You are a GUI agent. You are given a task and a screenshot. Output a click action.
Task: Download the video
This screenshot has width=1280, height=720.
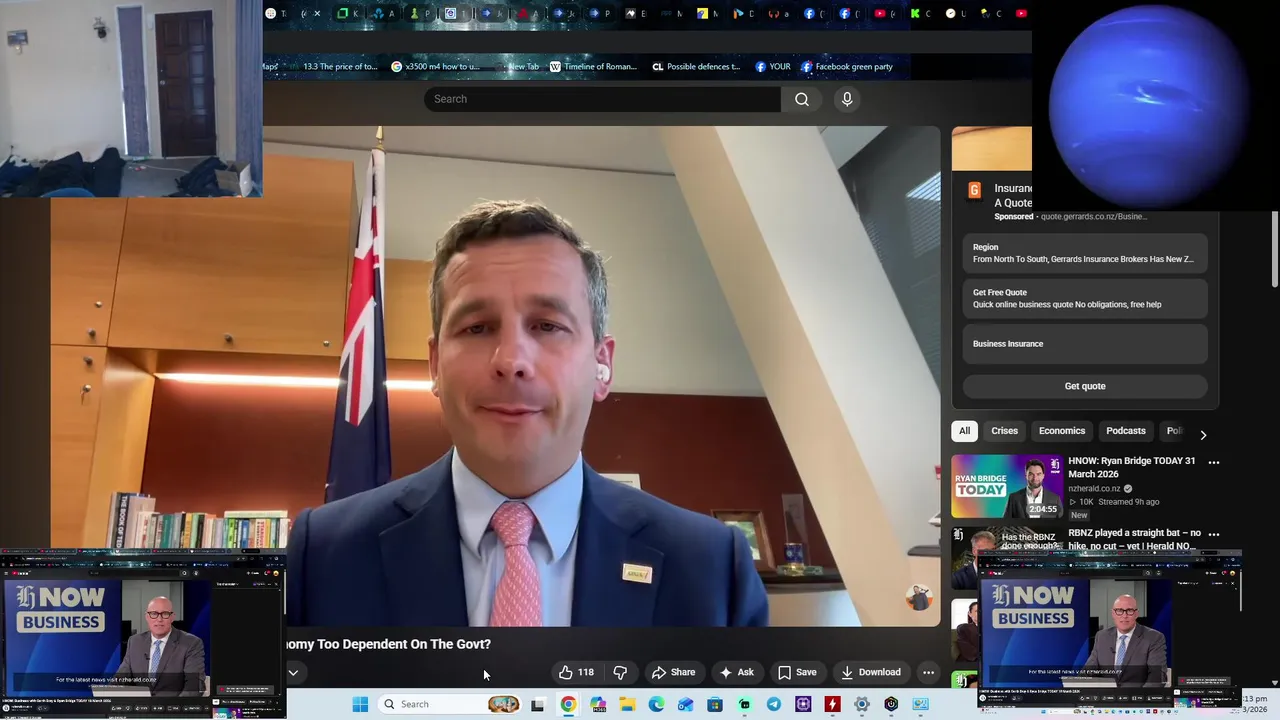(x=871, y=672)
